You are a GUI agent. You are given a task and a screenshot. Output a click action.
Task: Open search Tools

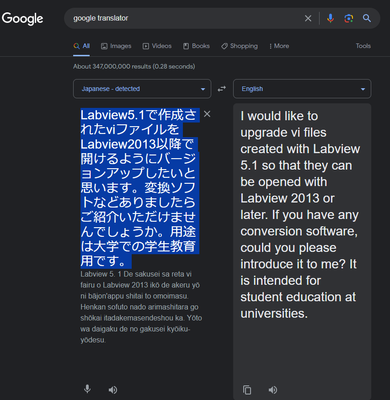(x=363, y=46)
